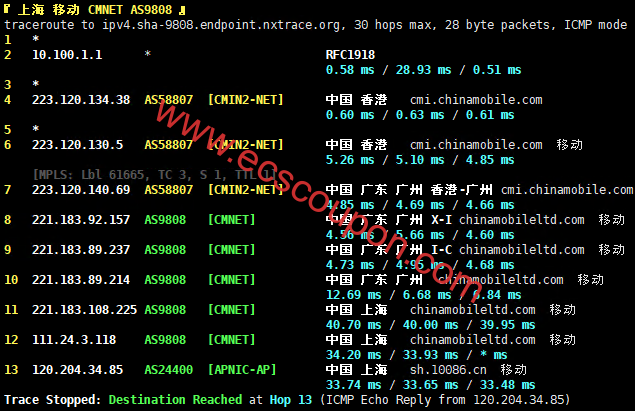This screenshot has width=635, height=411.
Task: Select the RFC1918 label
Action: [x=350, y=55]
